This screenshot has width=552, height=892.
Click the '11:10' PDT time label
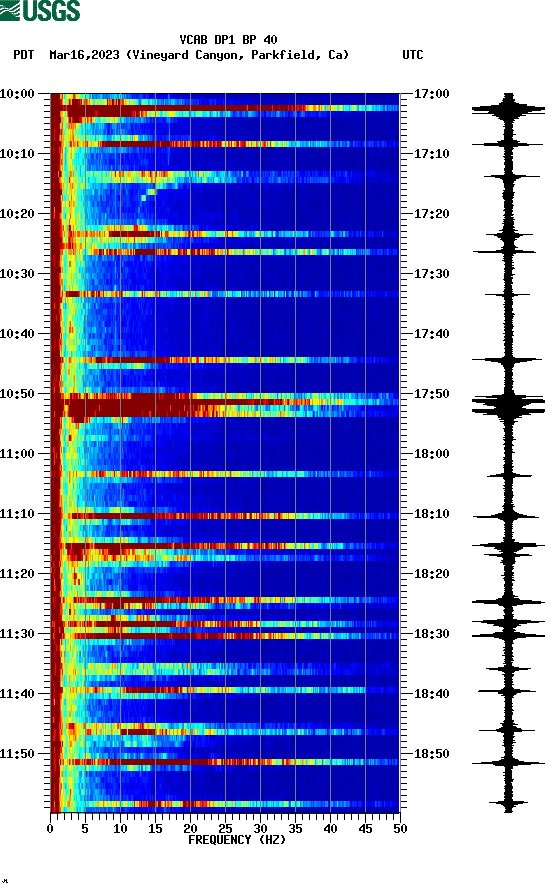pos(17,514)
